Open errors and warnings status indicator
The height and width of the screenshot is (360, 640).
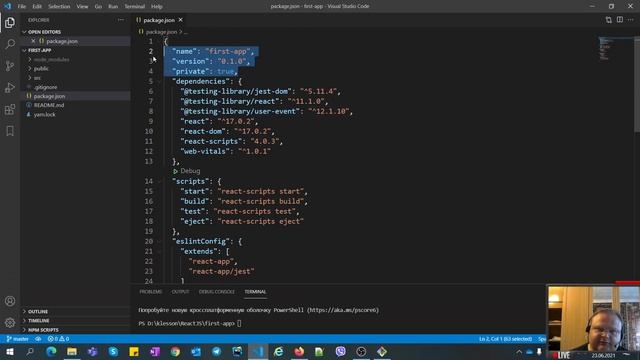click(x=58, y=339)
